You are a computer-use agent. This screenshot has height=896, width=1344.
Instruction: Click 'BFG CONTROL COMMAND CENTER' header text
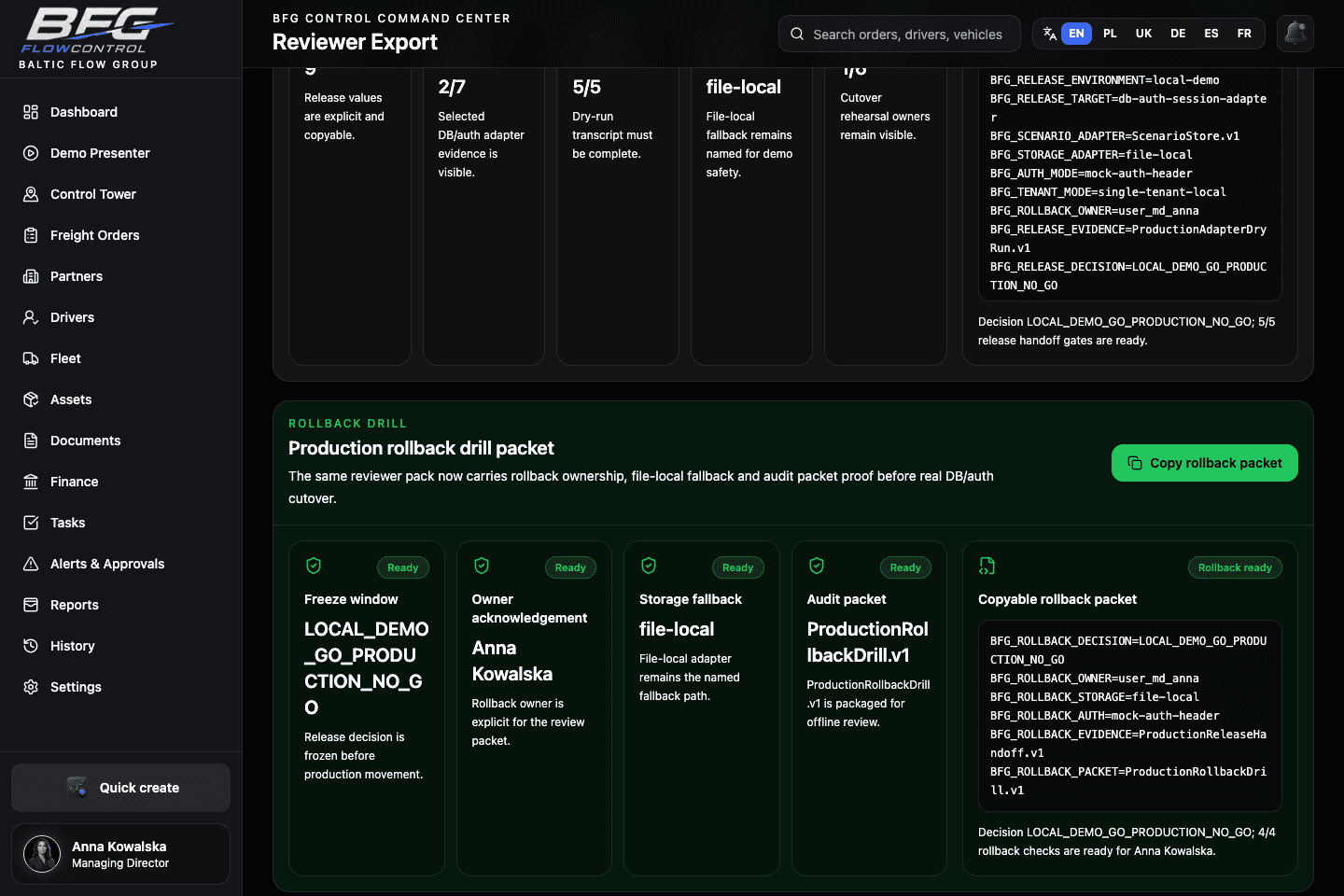(x=391, y=18)
